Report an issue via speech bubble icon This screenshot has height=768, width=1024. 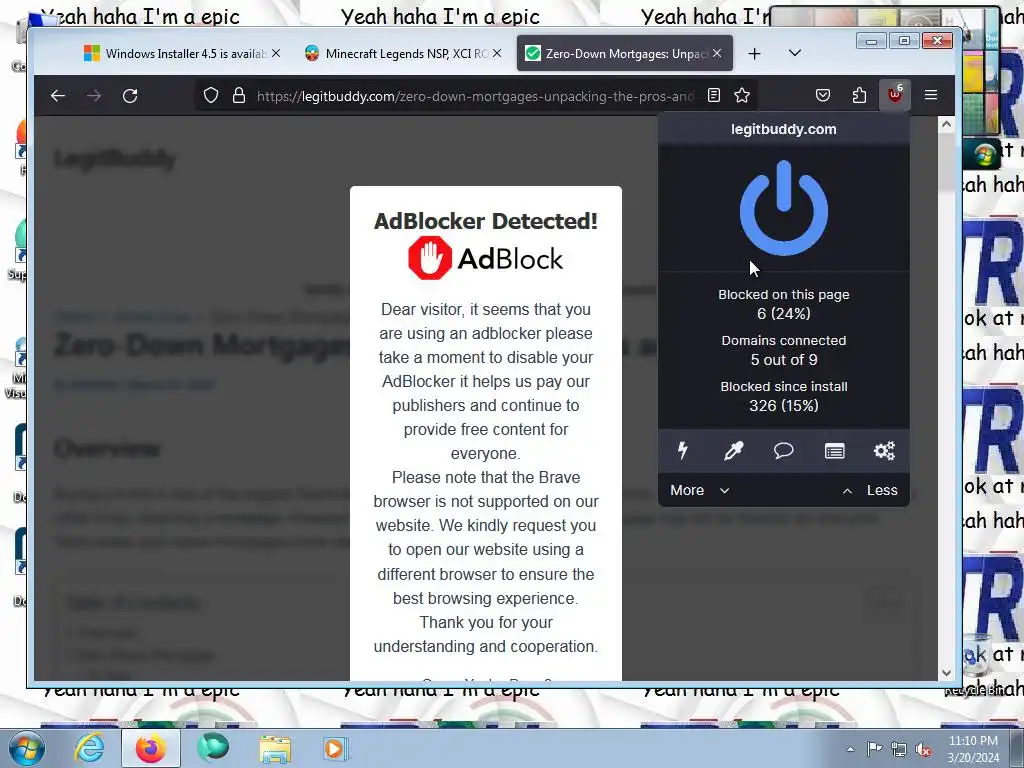click(x=784, y=451)
